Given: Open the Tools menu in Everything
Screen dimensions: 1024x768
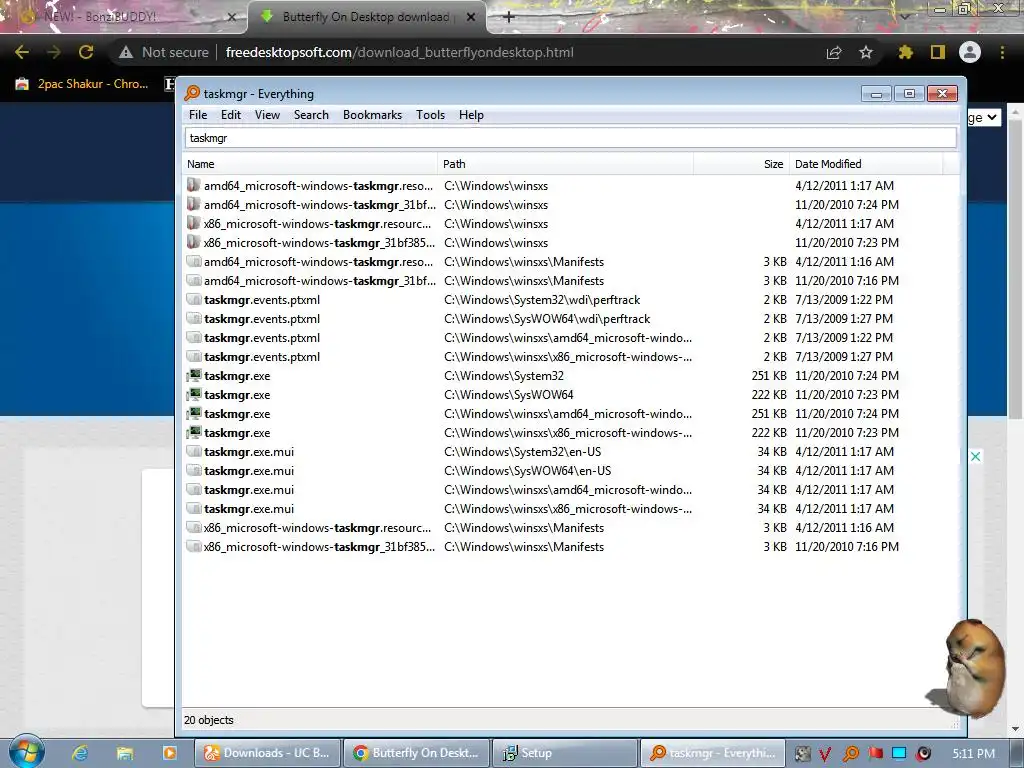Looking at the screenshot, I should tap(430, 115).
